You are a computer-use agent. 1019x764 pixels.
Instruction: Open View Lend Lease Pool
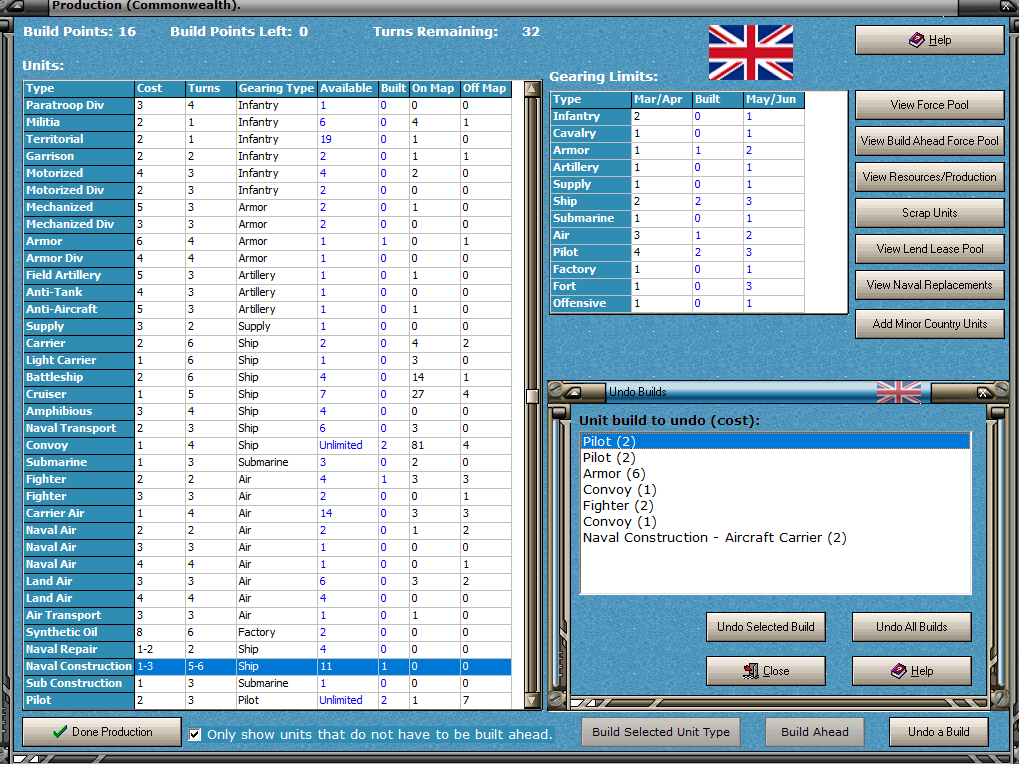click(929, 249)
